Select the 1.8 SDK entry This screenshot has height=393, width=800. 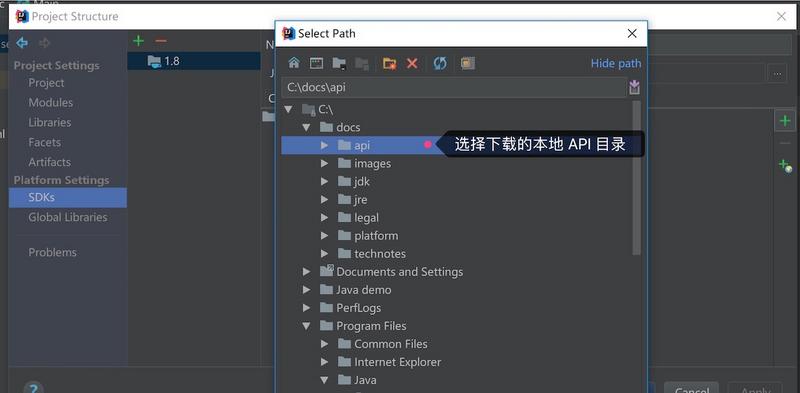[194, 61]
